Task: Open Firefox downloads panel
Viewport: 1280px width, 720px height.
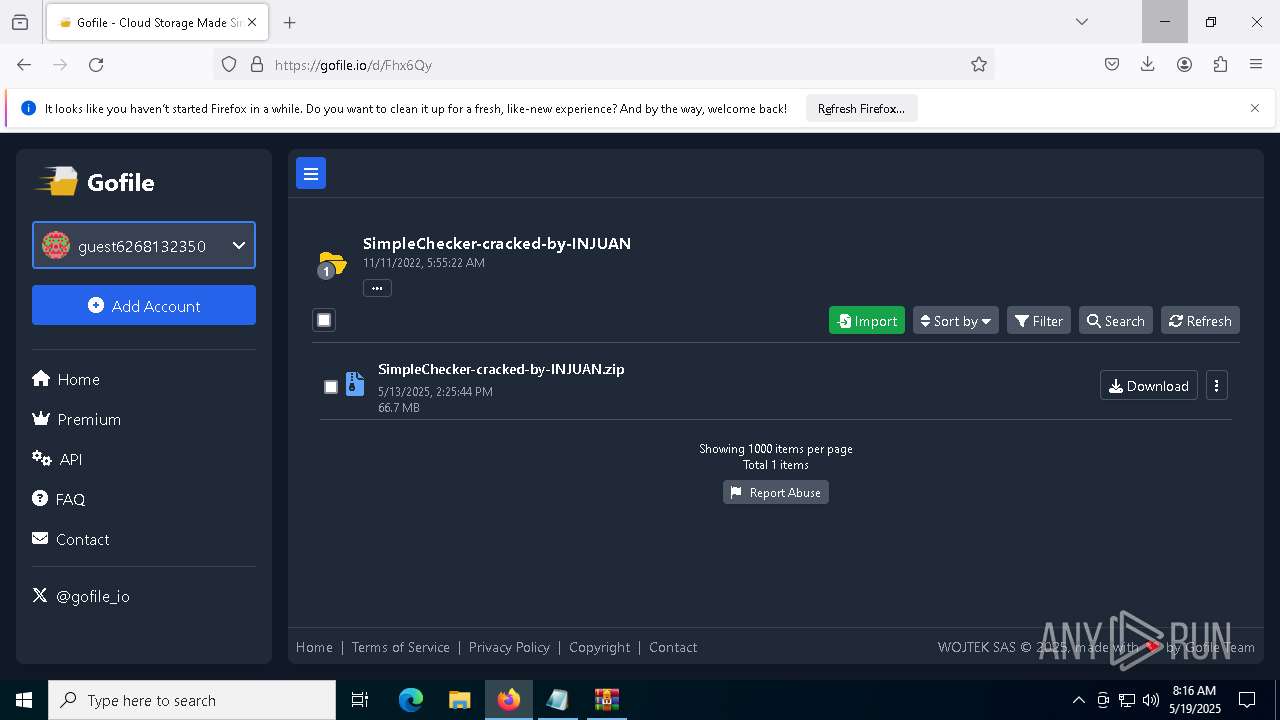Action: pos(1148,64)
